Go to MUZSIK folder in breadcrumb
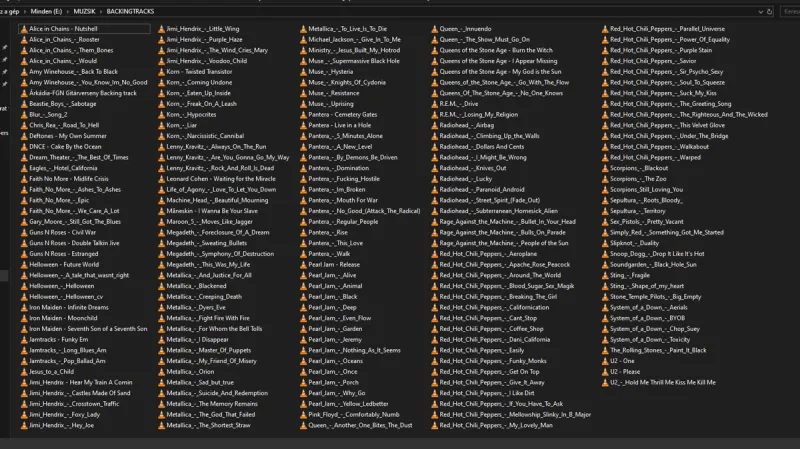Viewport: 800px width, 449px height. pyautogui.click(x=84, y=11)
